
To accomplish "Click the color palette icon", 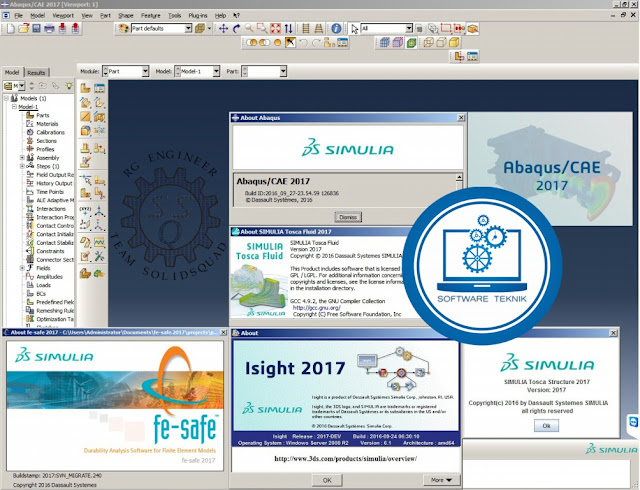I will pyautogui.click(x=123, y=29).
